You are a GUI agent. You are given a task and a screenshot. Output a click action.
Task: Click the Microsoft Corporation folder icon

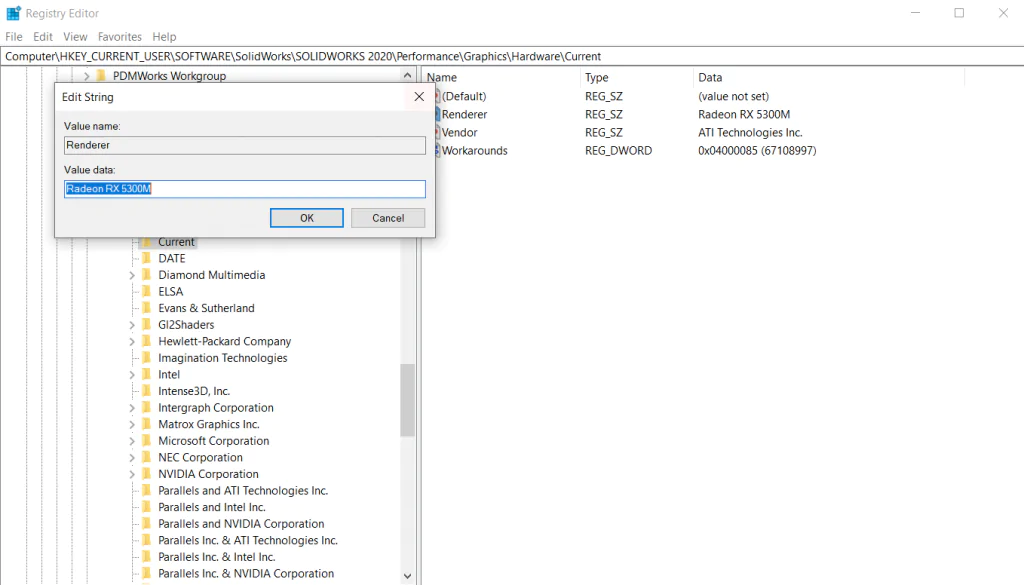tap(146, 441)
